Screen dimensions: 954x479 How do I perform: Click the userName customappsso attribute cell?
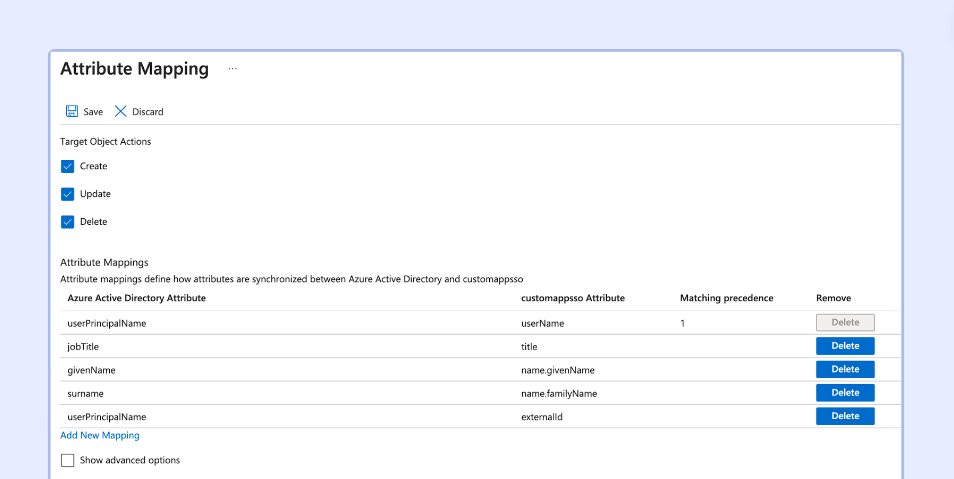coord(543,323)
